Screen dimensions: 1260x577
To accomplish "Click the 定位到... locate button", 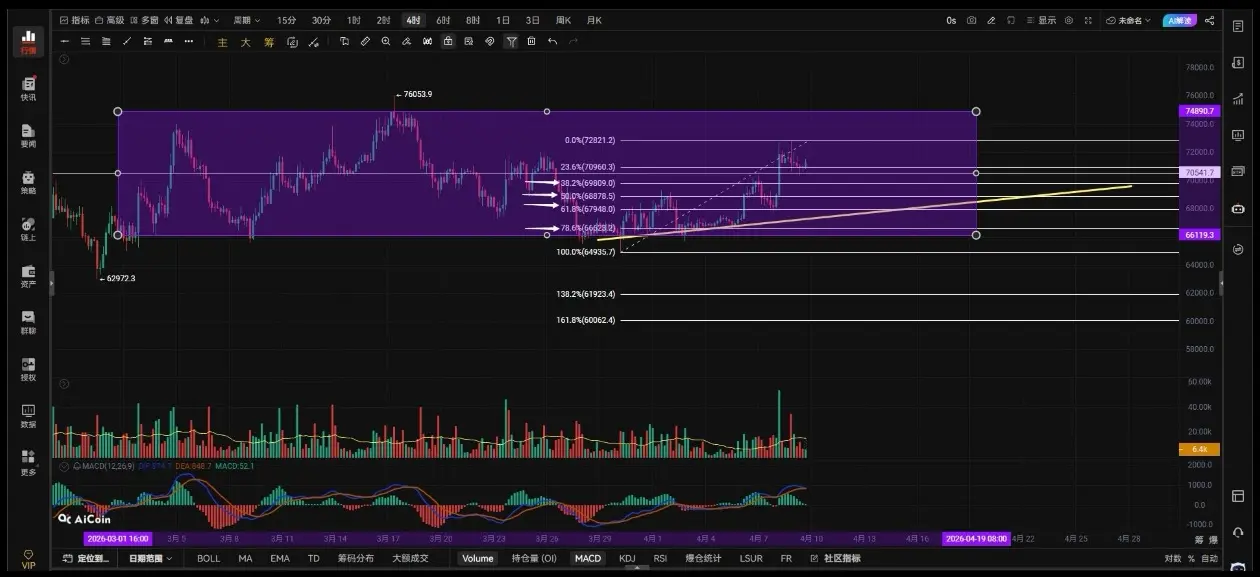I will (86, 558).
